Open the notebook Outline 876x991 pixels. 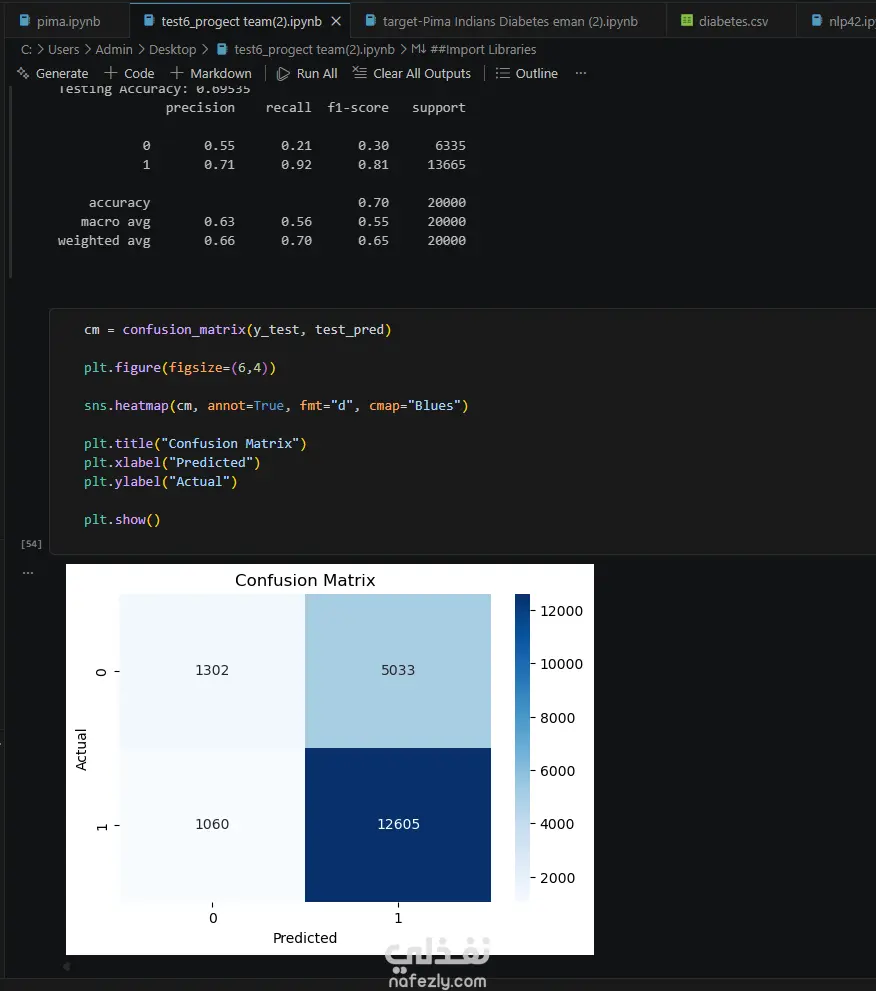(x=526, y=73)
